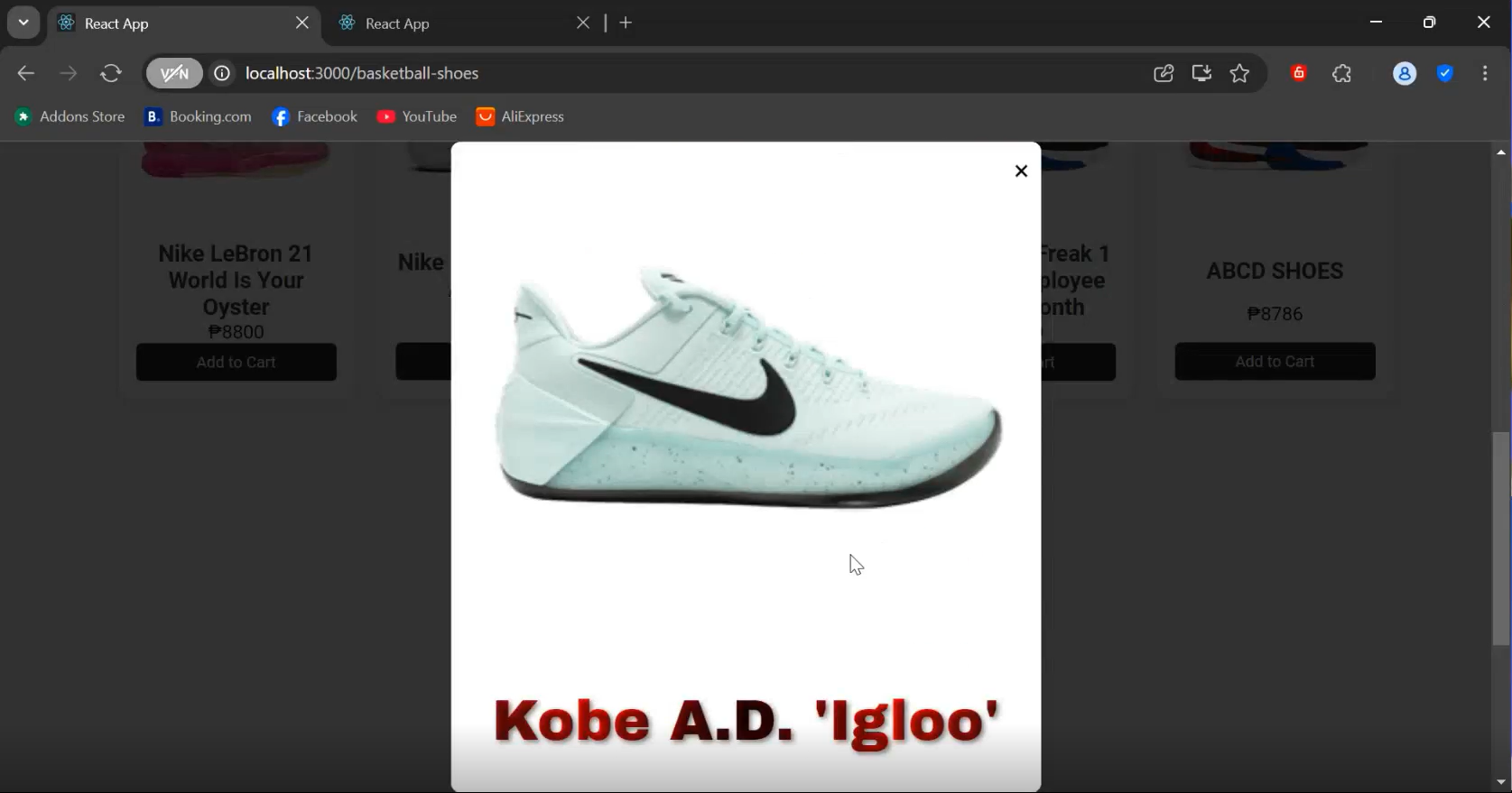The width and height of the screenshot is (1512, 793).
Task: Click the ₱8786 price
Action: [1275, 314]
